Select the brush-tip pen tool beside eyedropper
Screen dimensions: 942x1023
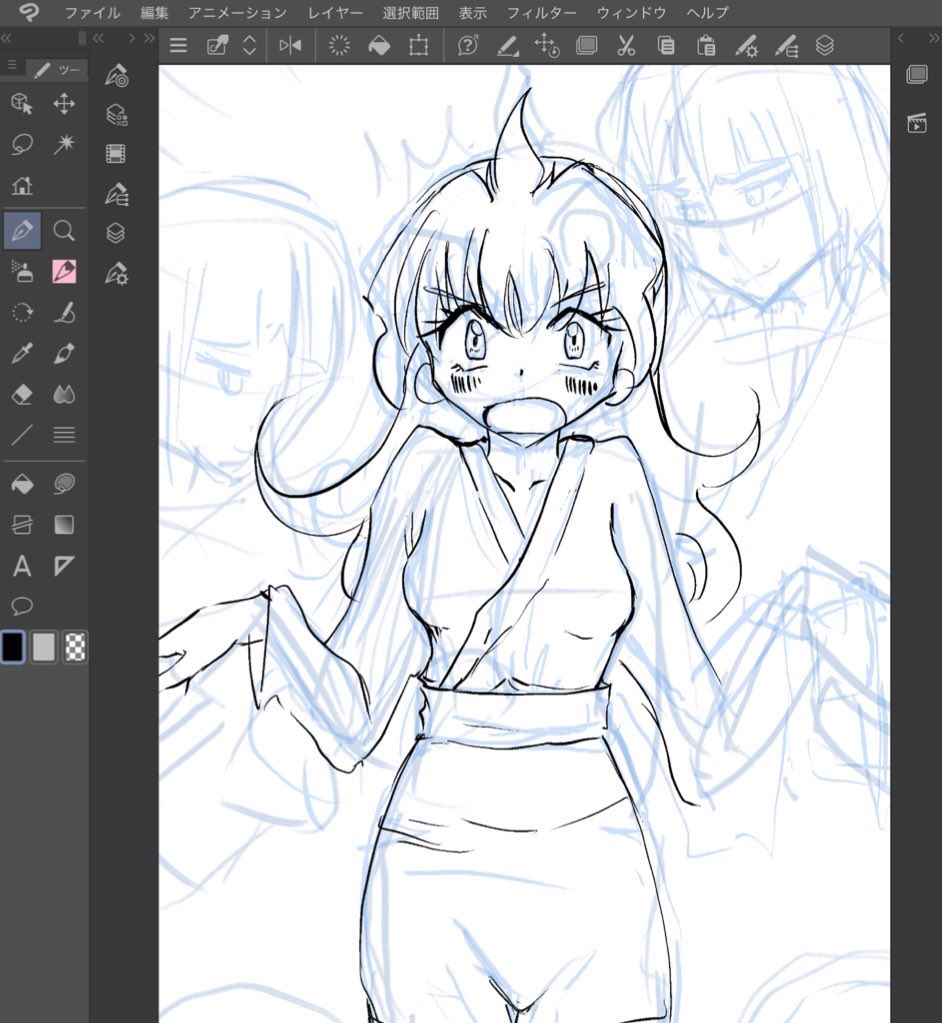point(64,353)
